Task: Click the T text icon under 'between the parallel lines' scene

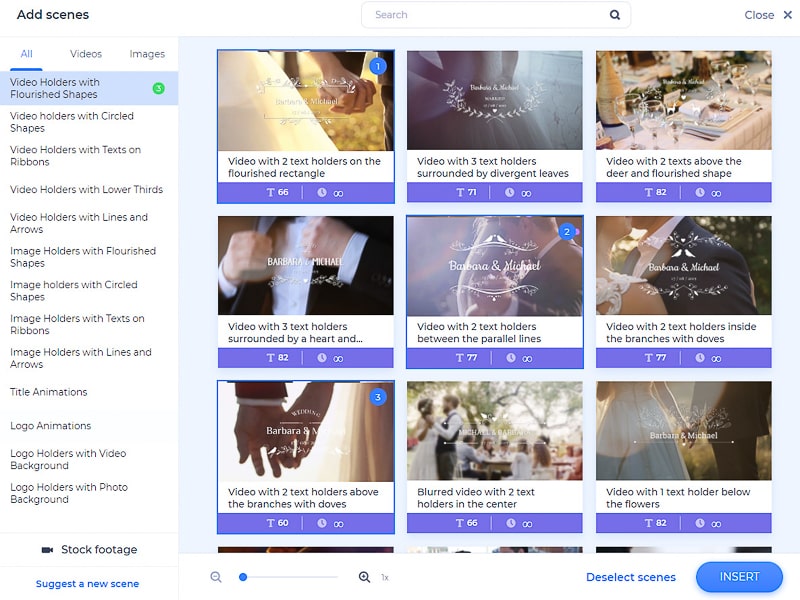Action: click(x=460, y=358)
